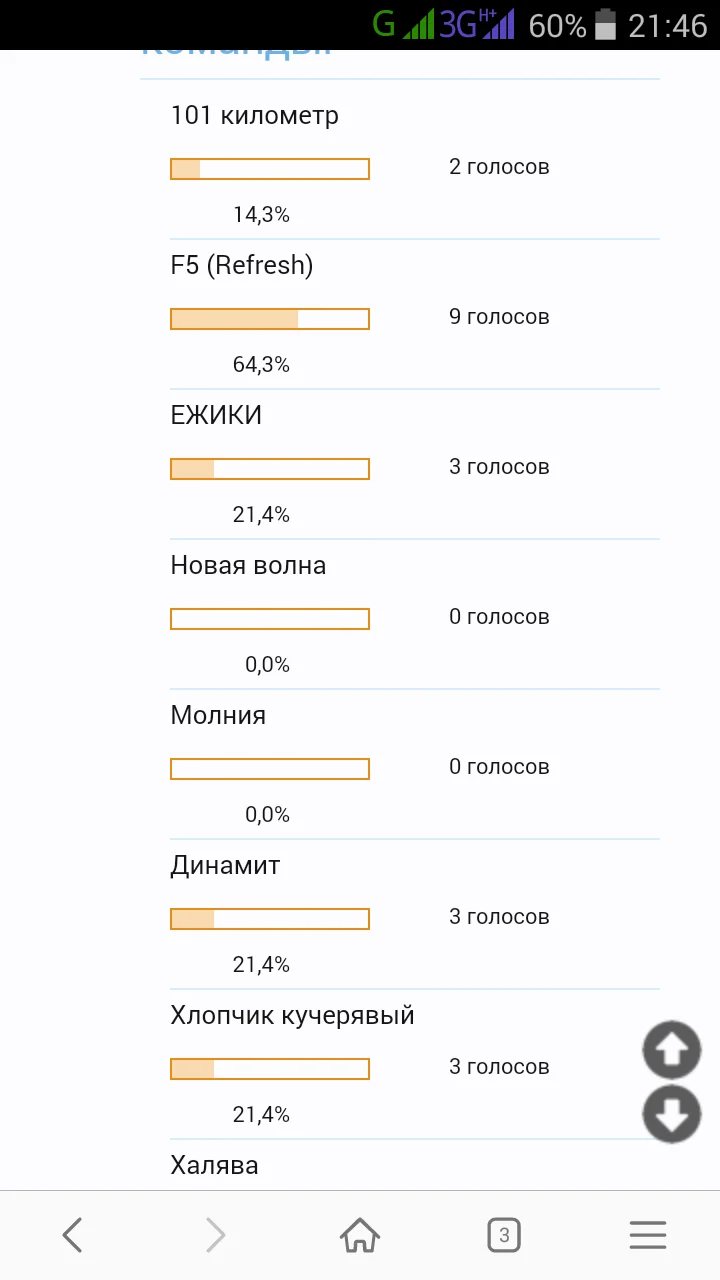This screenshot has height=1280, width=720.
Task: Tap the scroll-up arrow button
Action: (x=671, y=1050)
